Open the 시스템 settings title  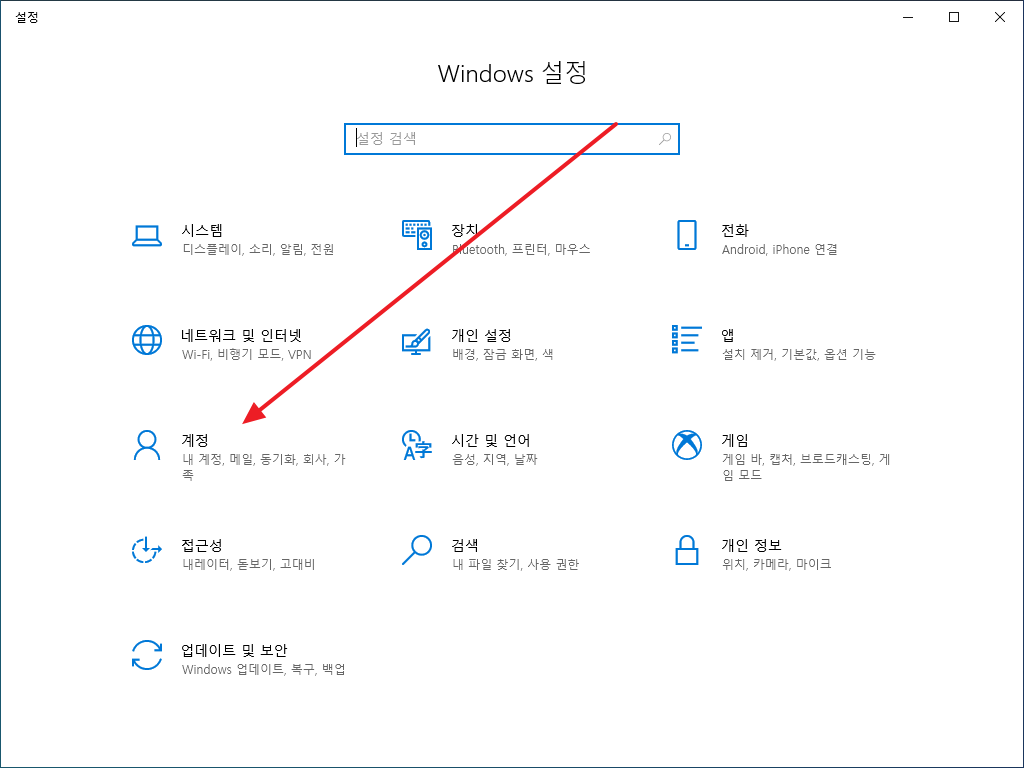coord(202,230)
